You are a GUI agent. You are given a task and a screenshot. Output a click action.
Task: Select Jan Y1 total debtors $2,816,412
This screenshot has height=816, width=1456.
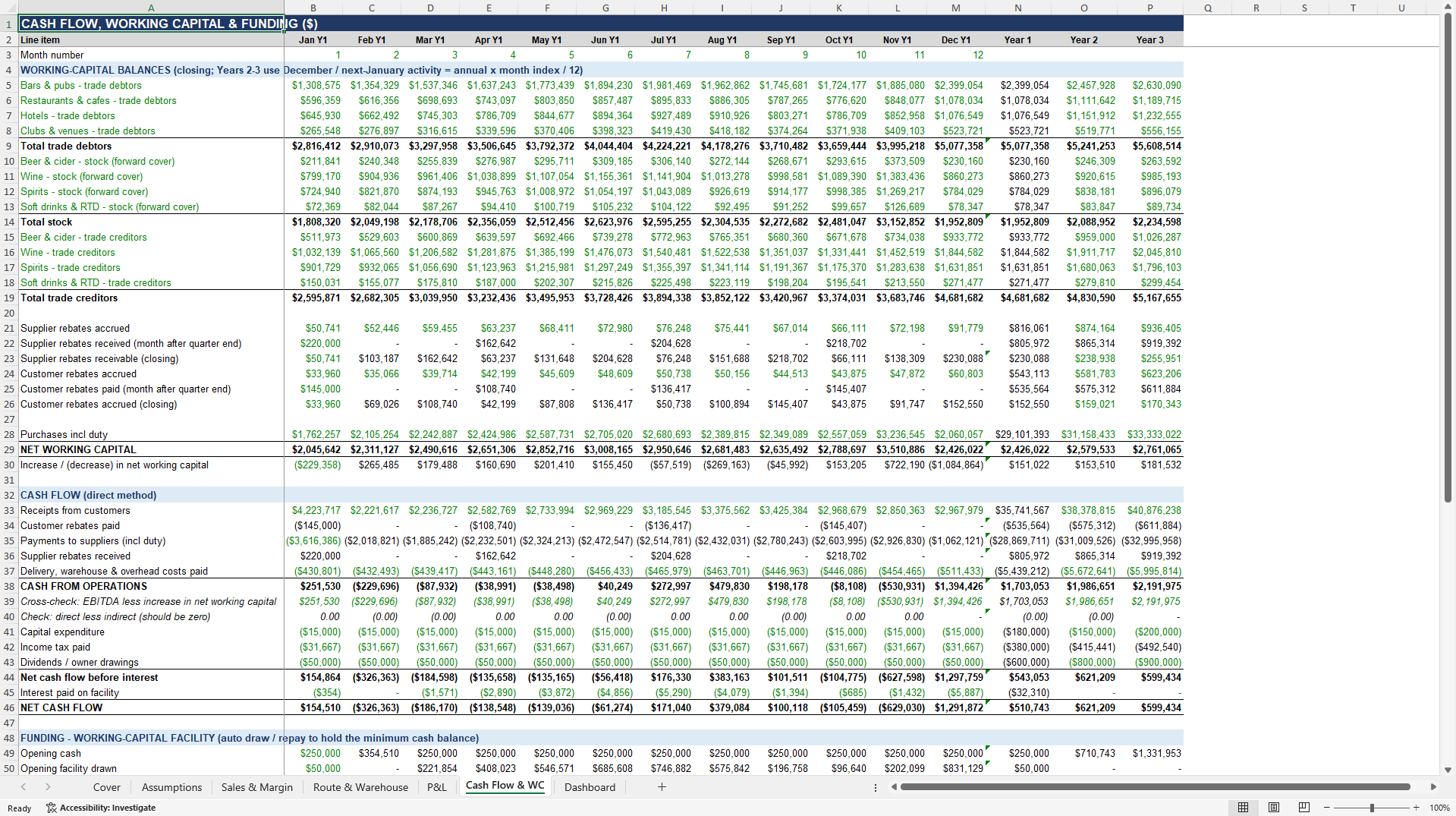point(313,146)
